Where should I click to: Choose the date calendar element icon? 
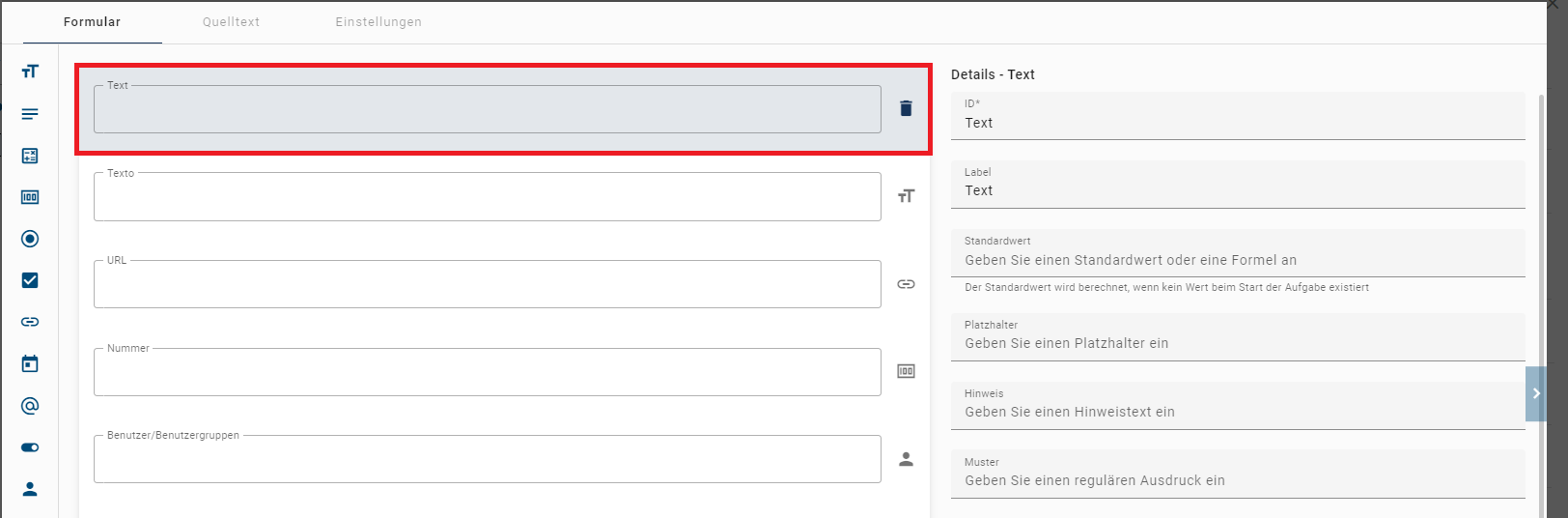(30, 363)
